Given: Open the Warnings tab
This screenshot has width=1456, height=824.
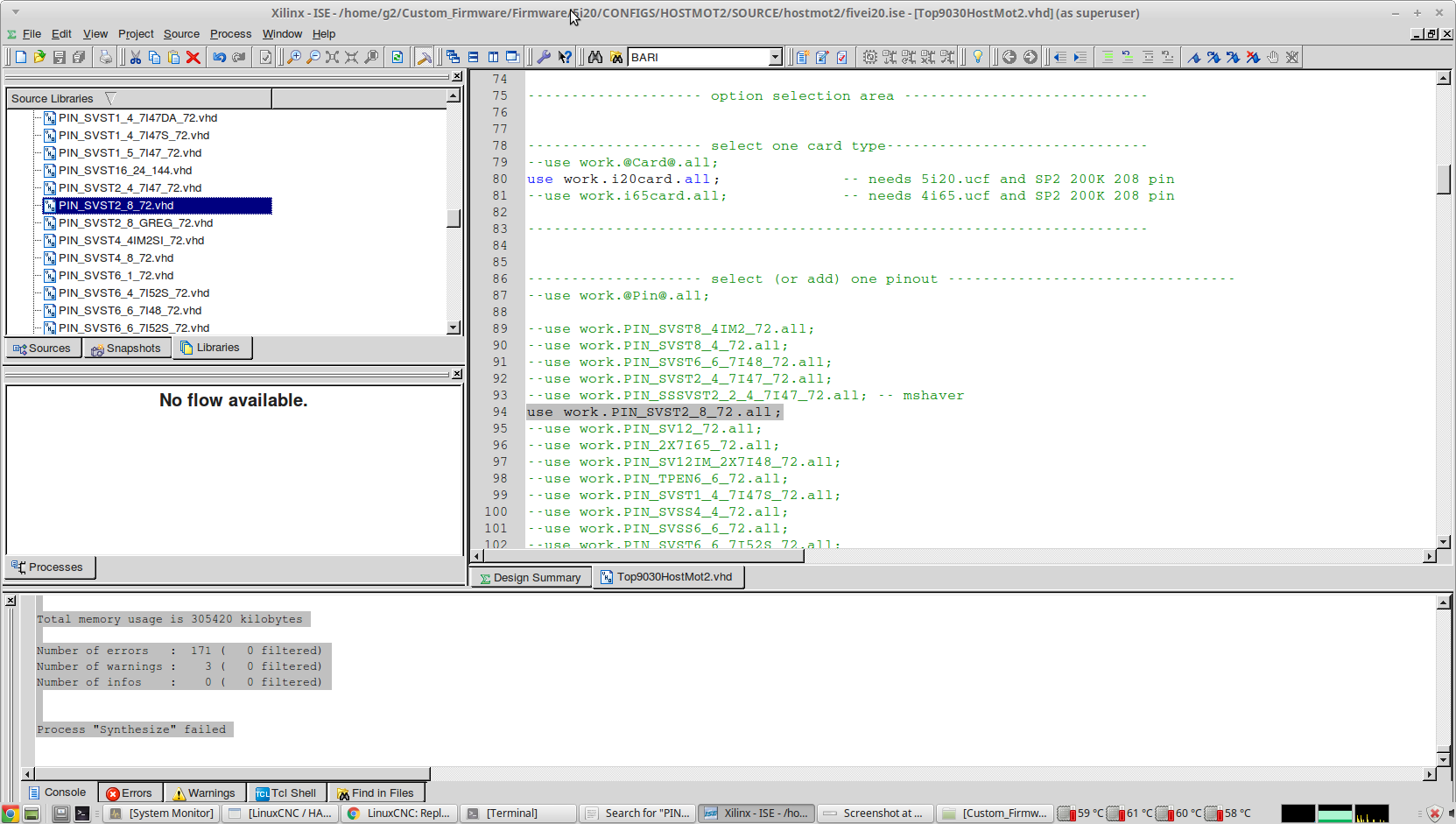Looking at the screenshot, I should click(204, 792).
